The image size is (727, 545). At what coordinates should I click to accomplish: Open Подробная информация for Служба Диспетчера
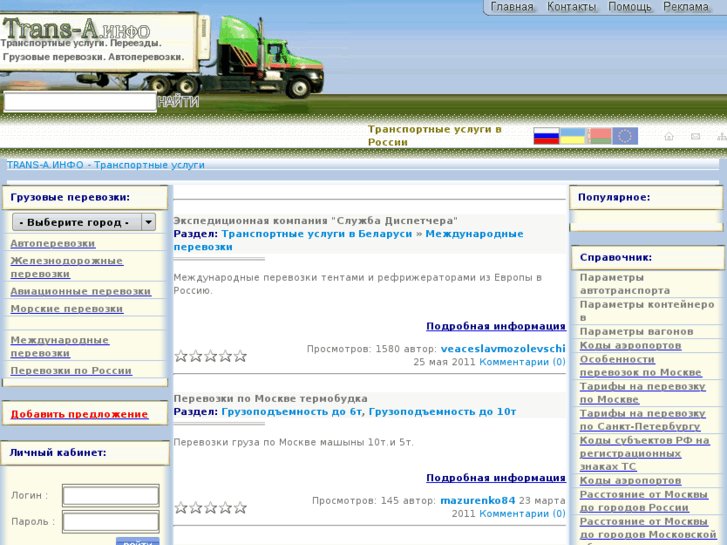496,326
